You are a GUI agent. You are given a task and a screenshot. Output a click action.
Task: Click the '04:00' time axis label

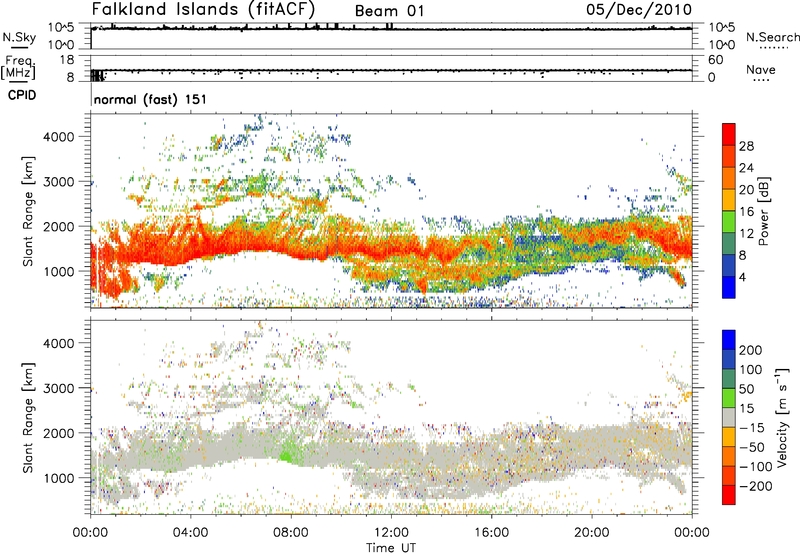191,533
